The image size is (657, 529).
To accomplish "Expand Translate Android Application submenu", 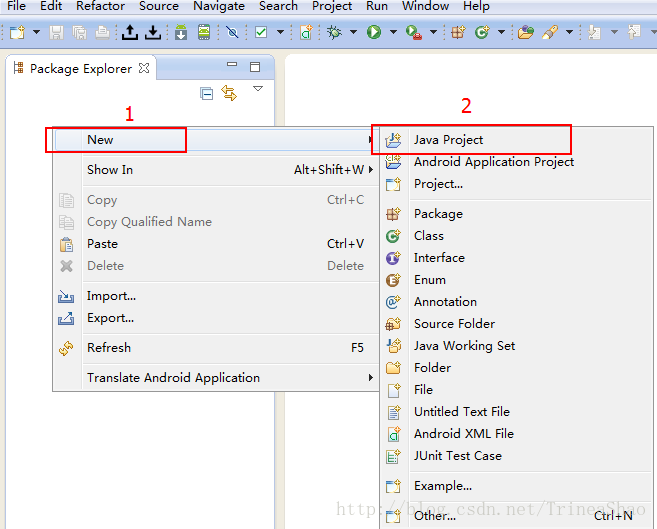I will pyautogui.click(x=215, y=378).
